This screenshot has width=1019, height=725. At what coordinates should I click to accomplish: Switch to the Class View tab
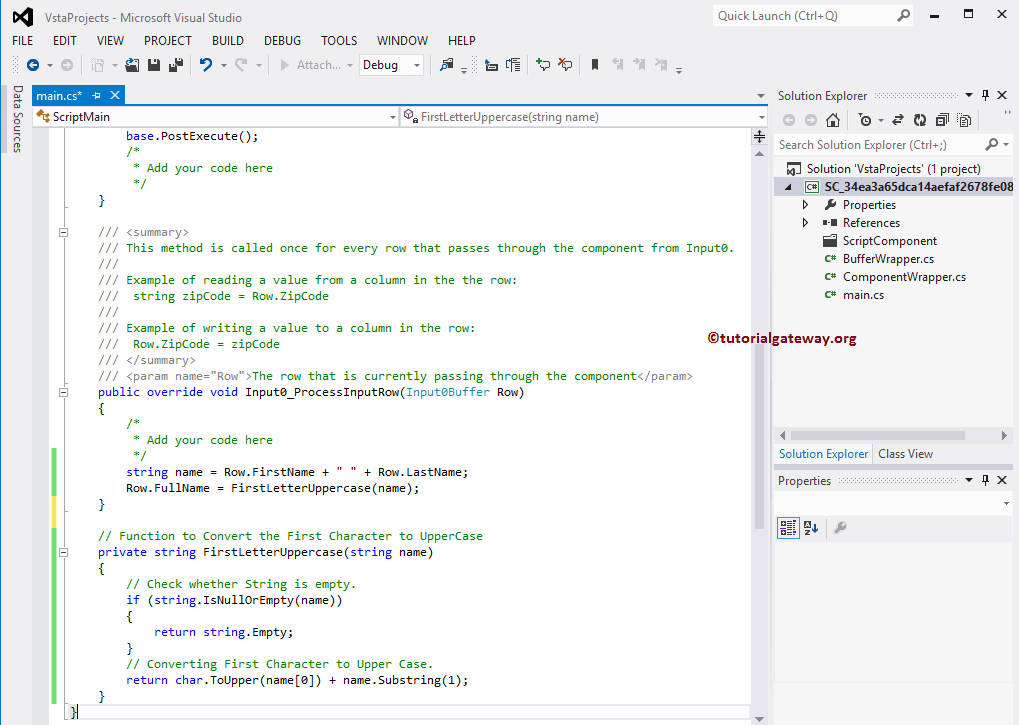coord(904,453)
